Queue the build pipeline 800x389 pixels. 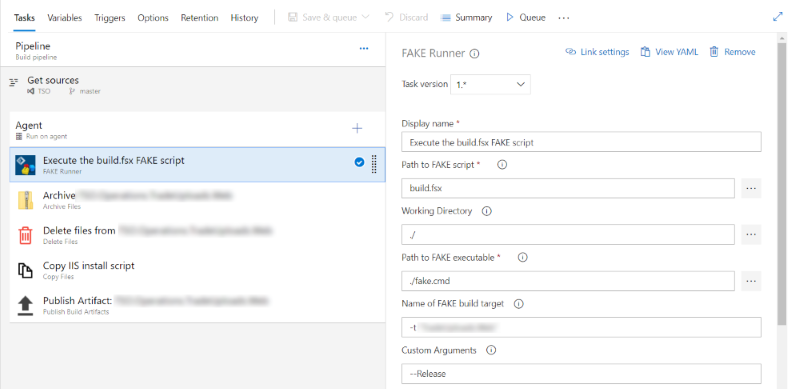[x=526, y=17]
